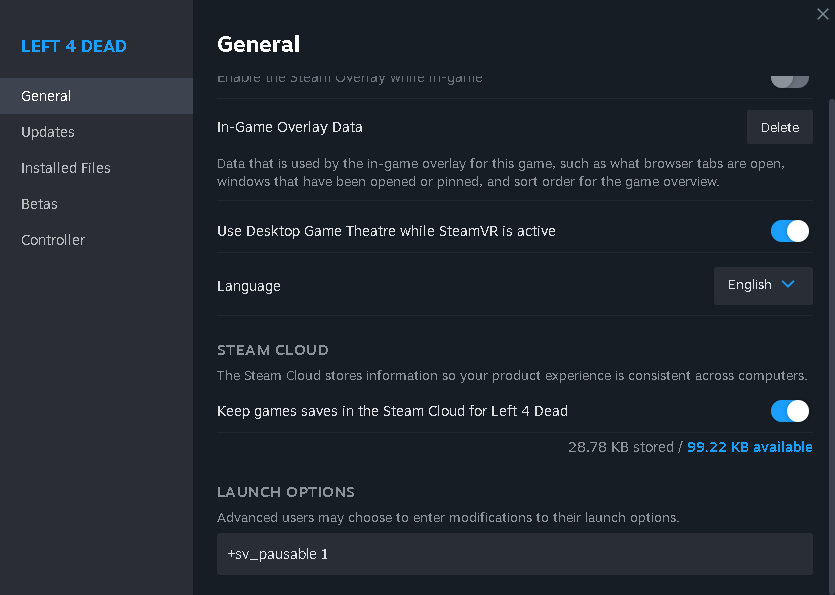Click the launch options text field

[x=514, y=553]
